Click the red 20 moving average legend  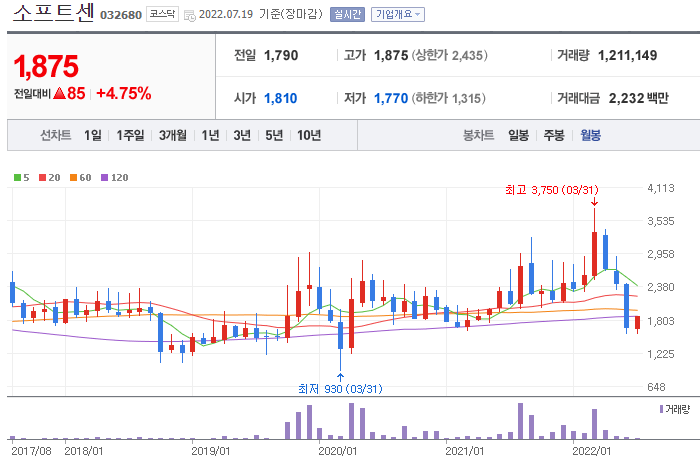(50, 178)
